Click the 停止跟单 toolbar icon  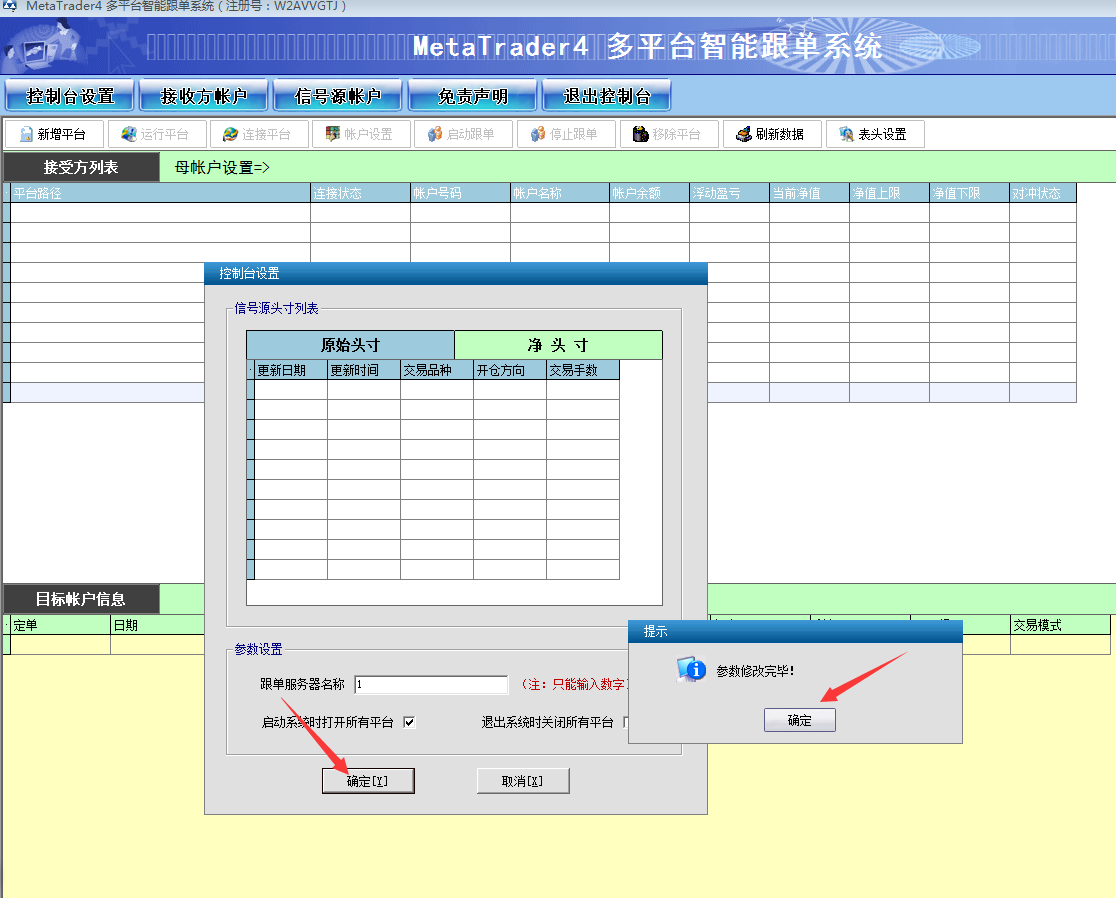pyautogui.click(x=538, y=134)
